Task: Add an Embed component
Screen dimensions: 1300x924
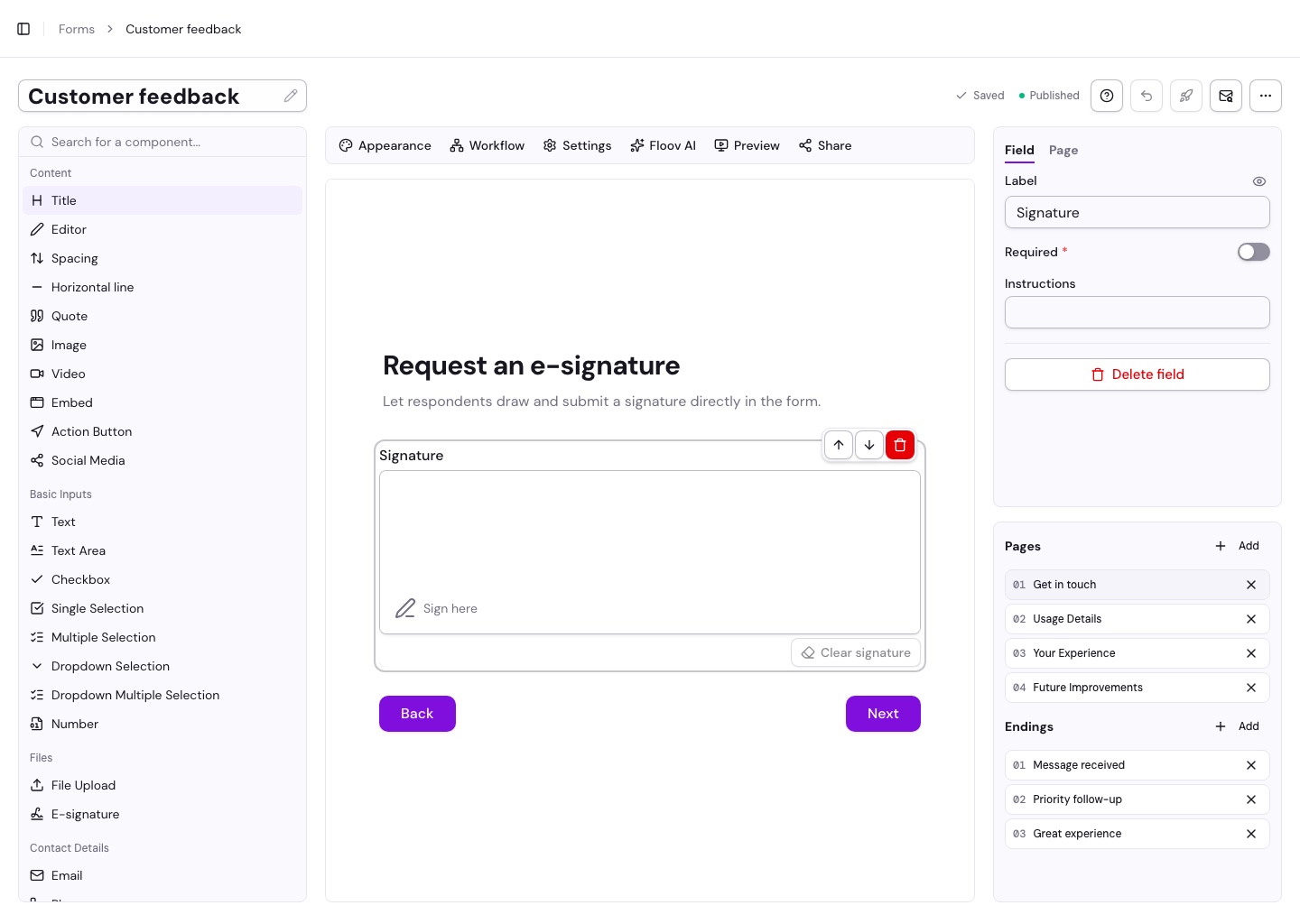Action: [x=162, y=402]
